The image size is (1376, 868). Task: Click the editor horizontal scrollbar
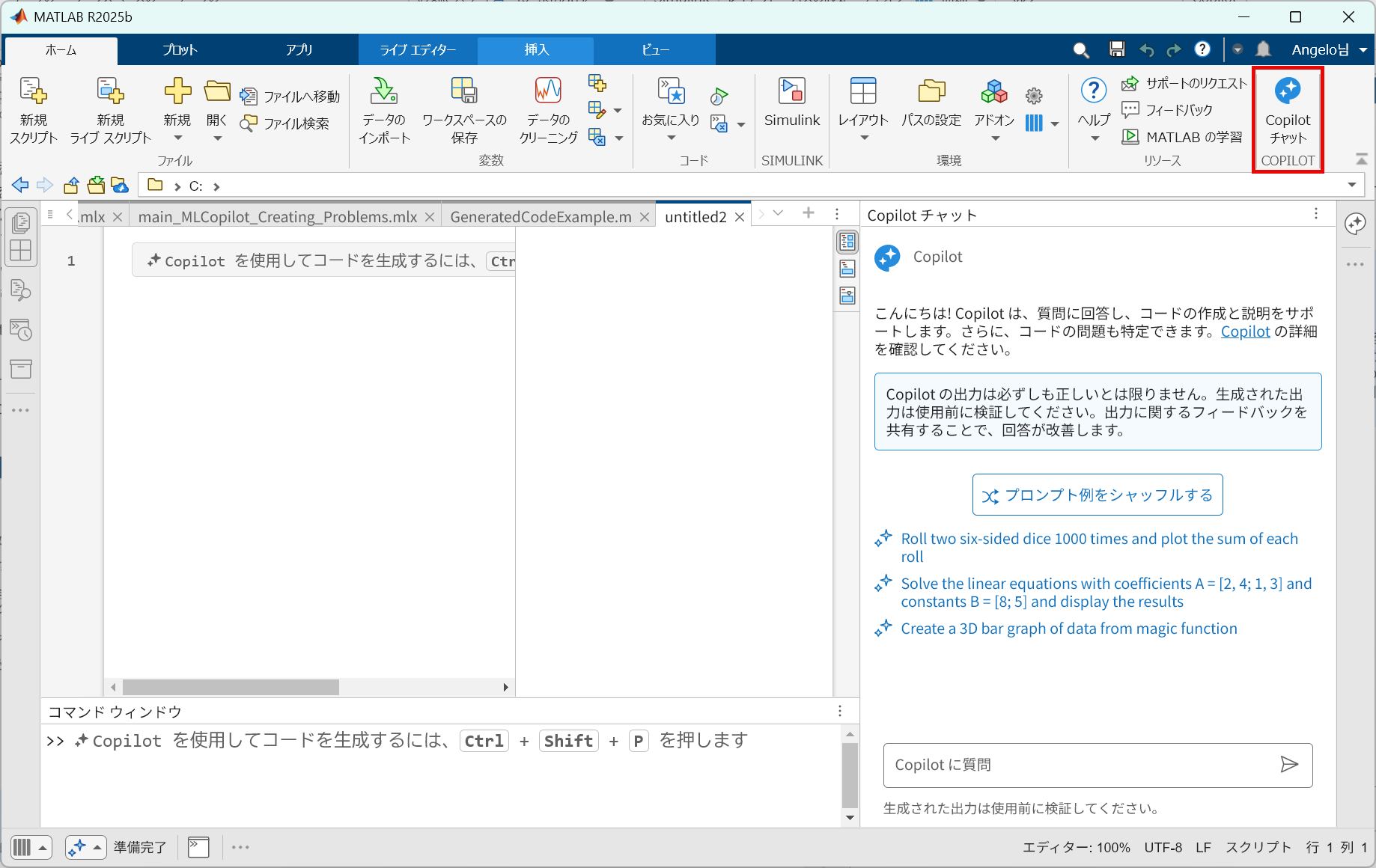pos(231,687)
